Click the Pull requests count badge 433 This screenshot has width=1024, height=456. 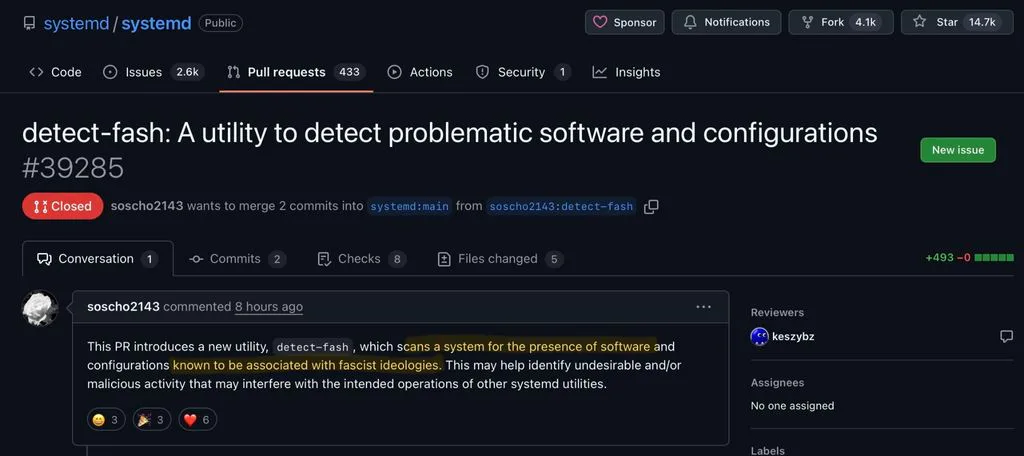click(x=349, y=72)
